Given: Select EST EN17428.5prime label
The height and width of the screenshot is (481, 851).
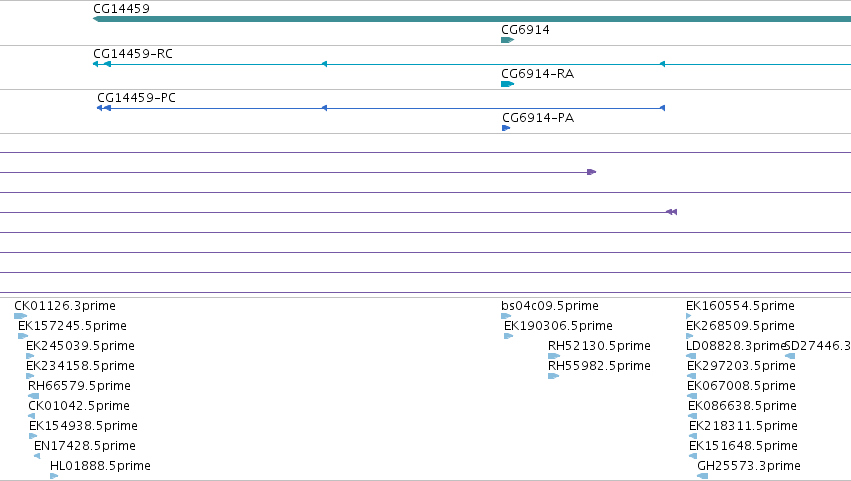Looking at the screenshot, I should [x=85, y=446].
